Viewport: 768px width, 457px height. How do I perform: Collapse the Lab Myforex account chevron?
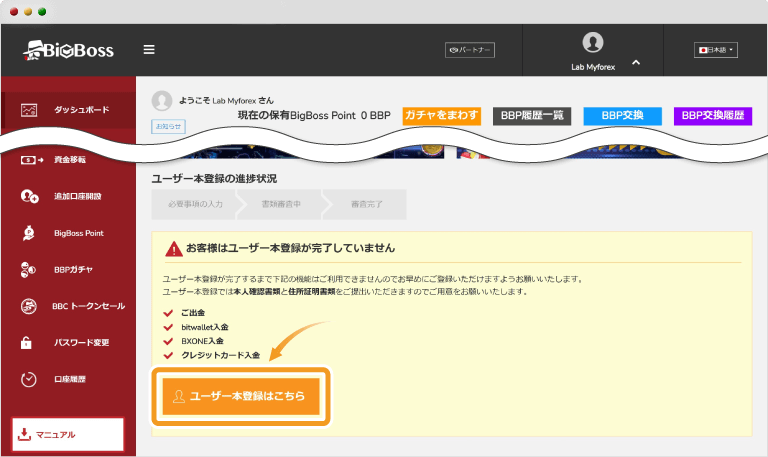point(636,62)
